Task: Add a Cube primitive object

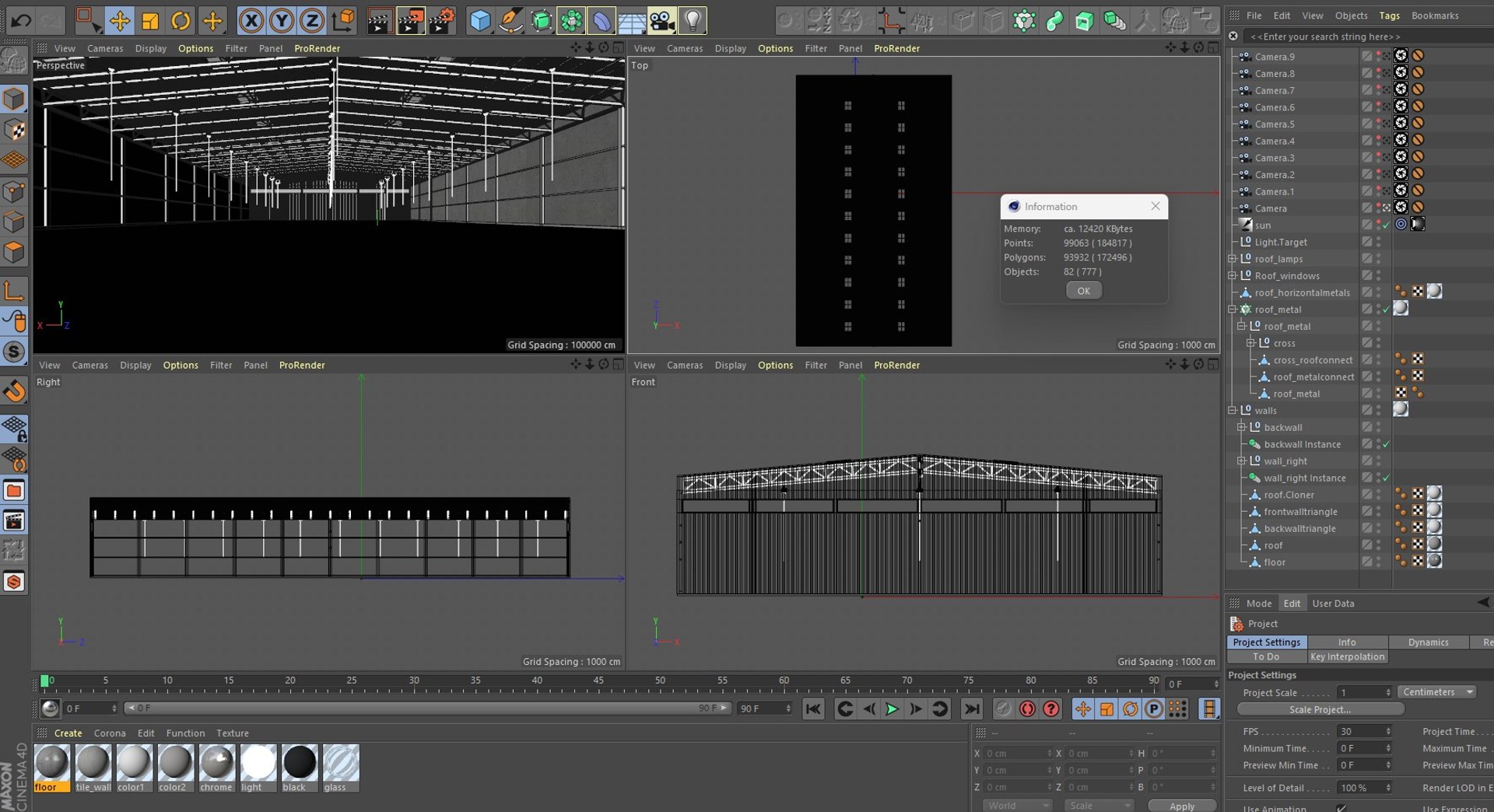Action: click(480, 20)
